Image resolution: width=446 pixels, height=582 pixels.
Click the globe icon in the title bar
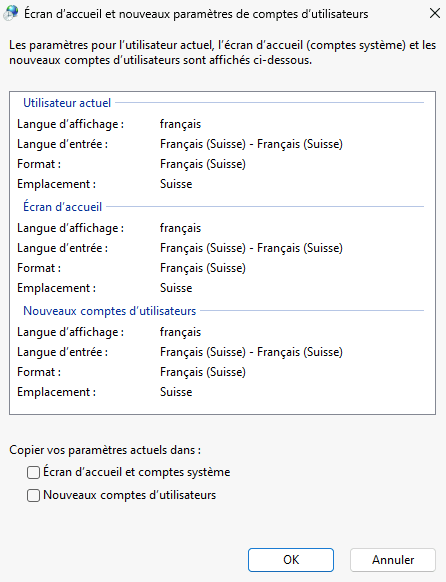[x=11, y=13]
